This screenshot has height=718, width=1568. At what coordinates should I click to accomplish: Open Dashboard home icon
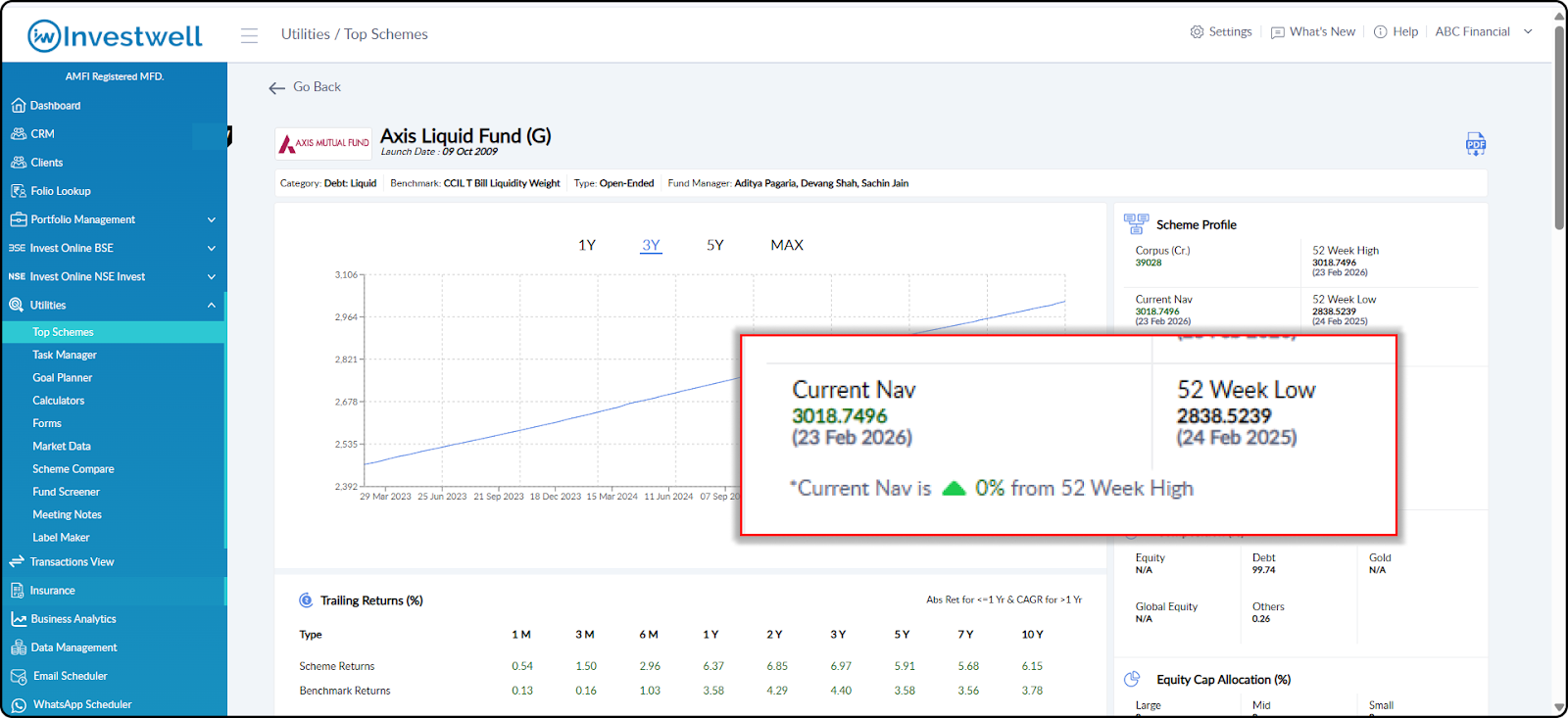18,106
